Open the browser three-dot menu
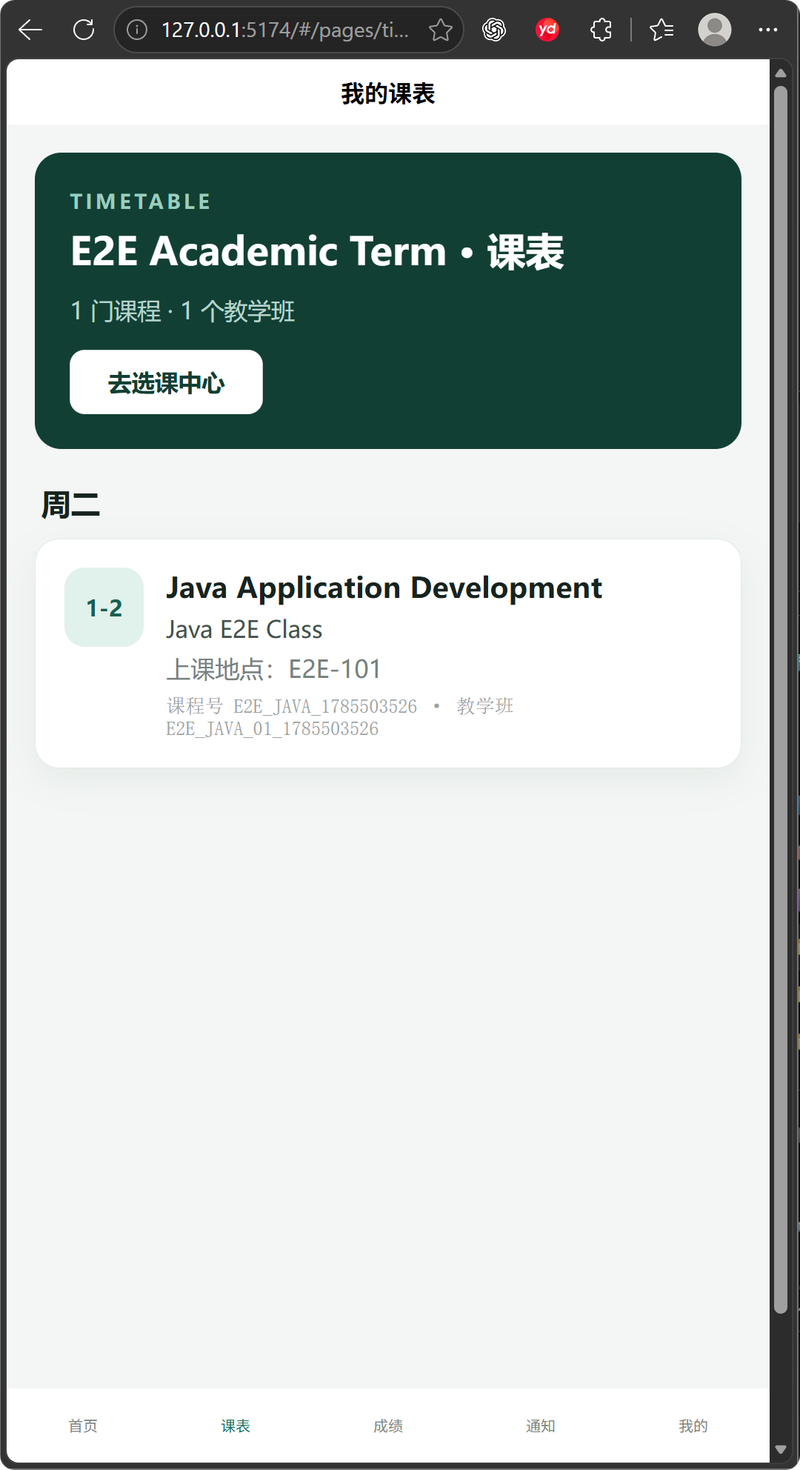Image resolution: width=800 pixels, height=1470 pixels. pos(768,30)
